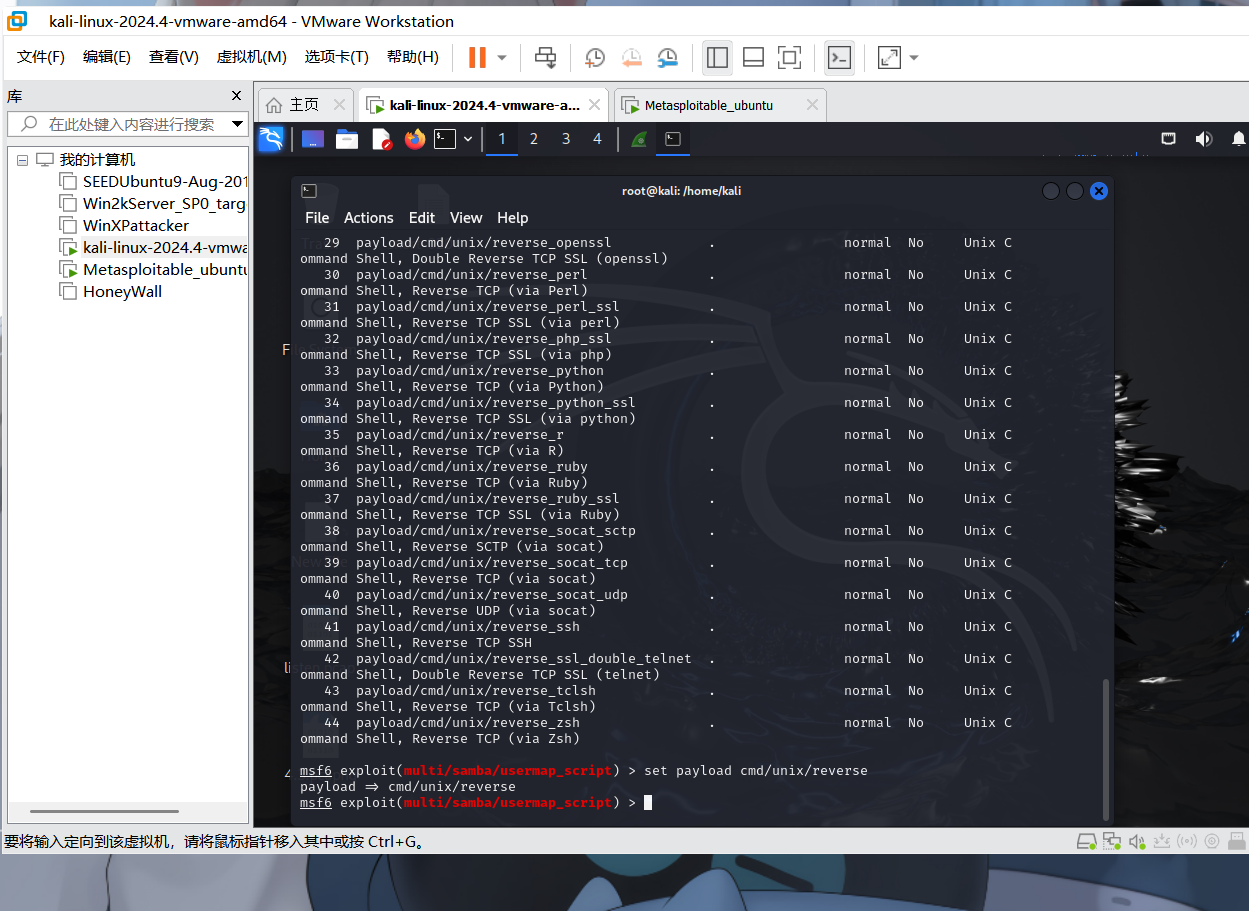The height and width of the screenshot is (911, 1249).
Task: Launch Firefox from the Kali panel
Action: (415, 139)
